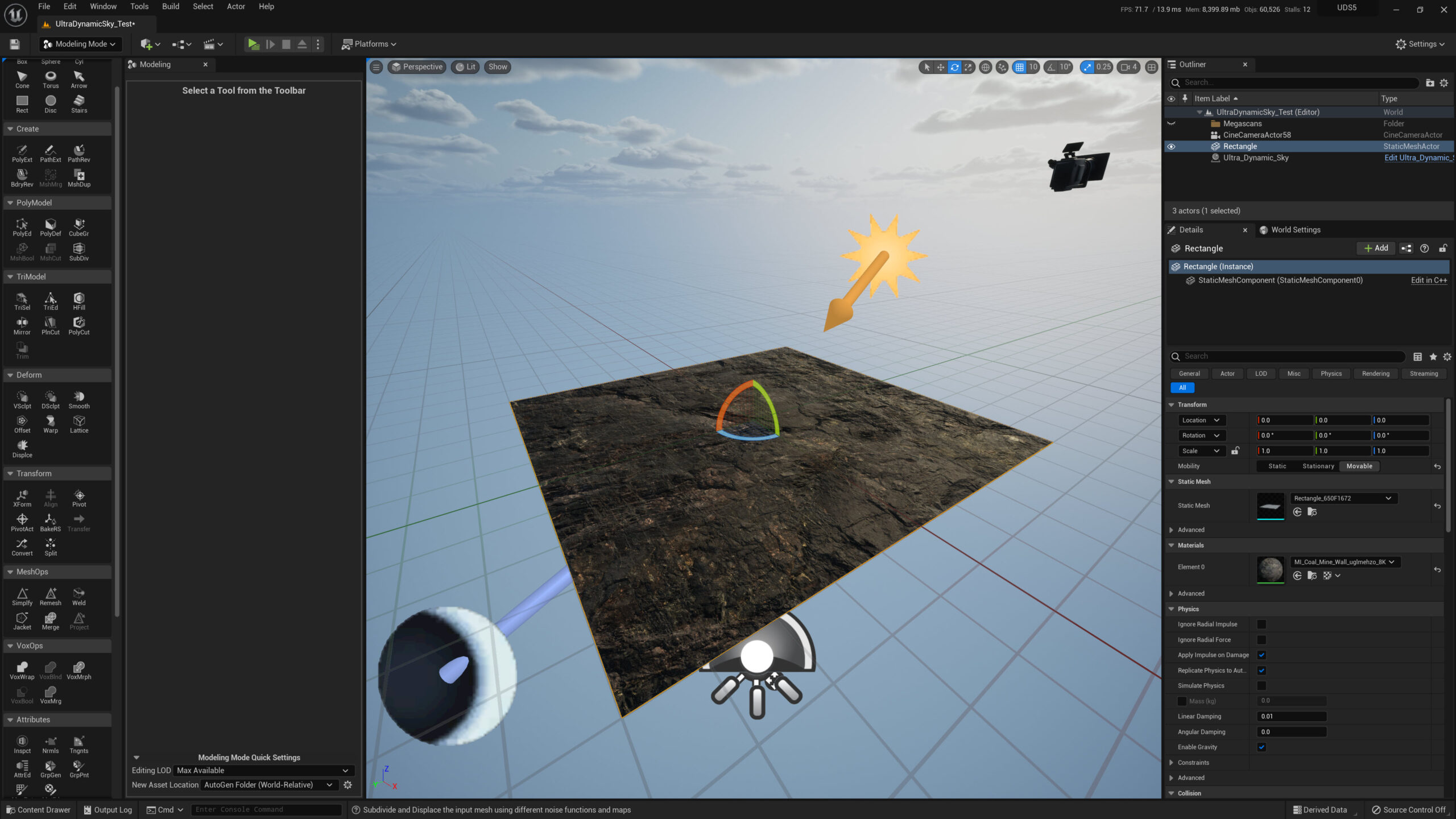The image size is (1456, 819).
Task: Click the Edit in C++ link
Action: pos(1429,280)
